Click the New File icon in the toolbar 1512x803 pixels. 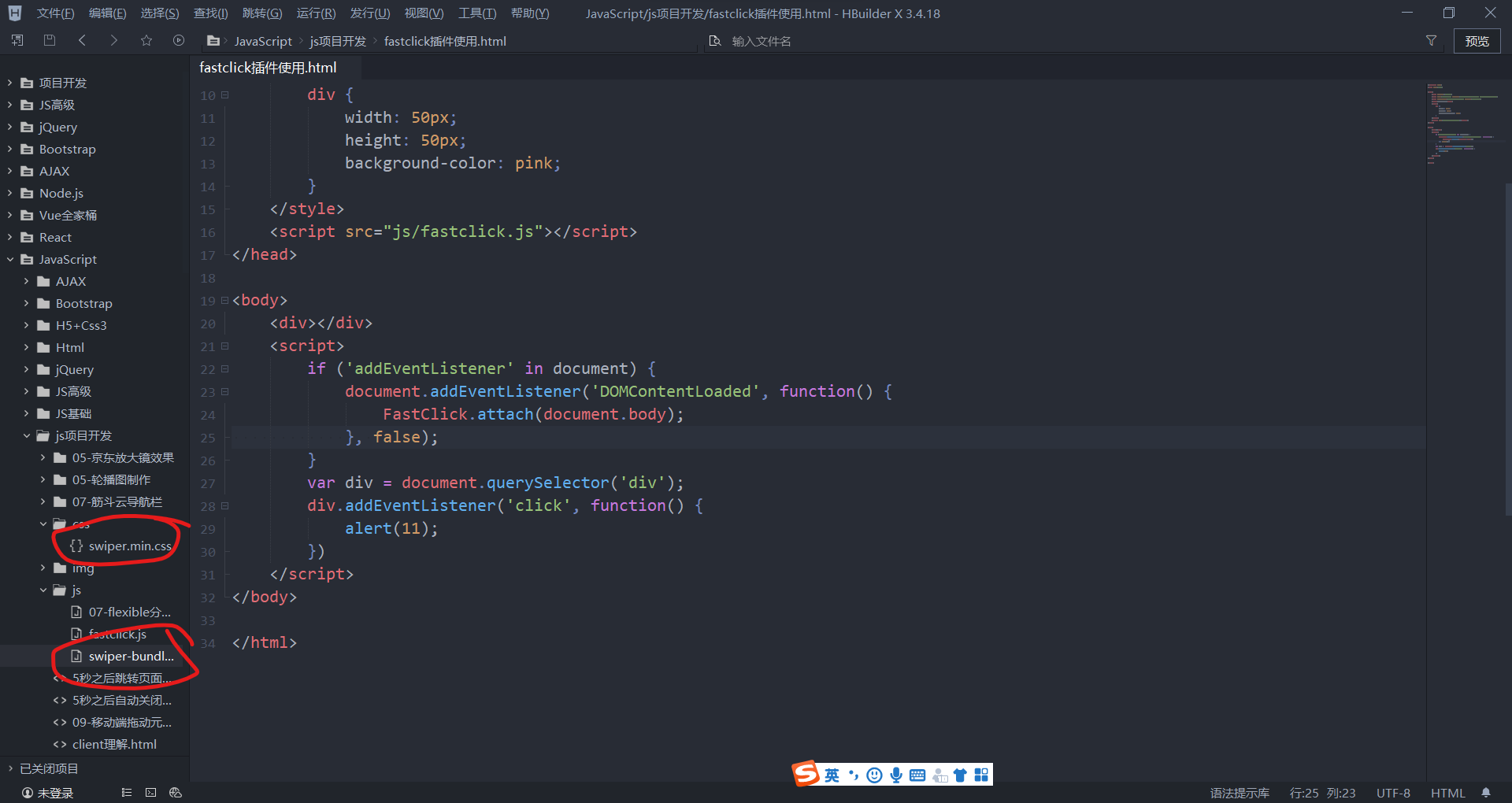click(17, 40)
